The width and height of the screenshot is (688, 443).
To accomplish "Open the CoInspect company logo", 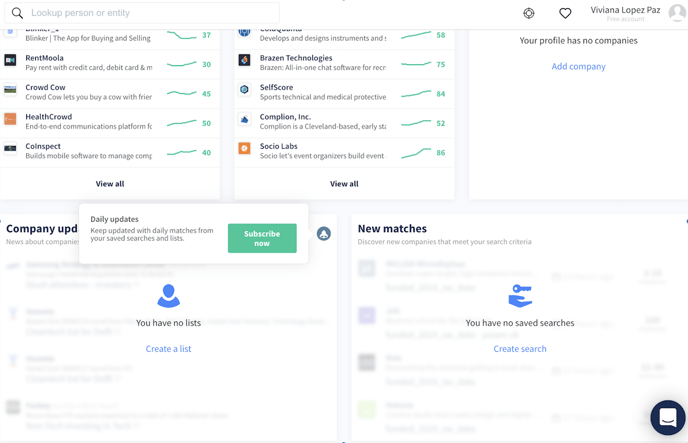I will (x=10, y=148).
